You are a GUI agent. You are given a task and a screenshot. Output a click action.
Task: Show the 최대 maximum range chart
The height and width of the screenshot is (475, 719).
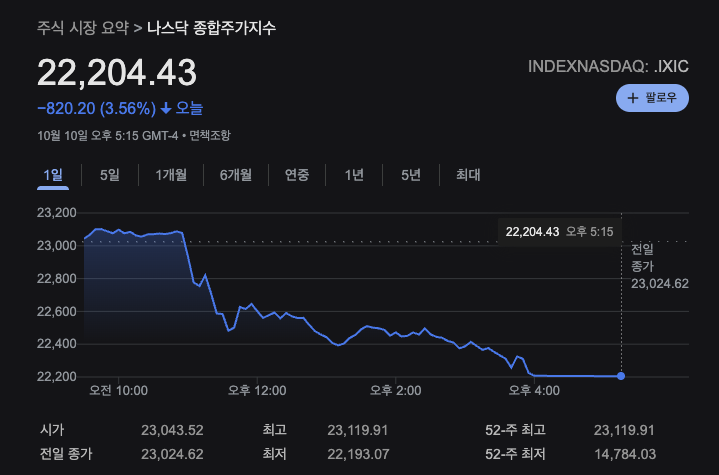pos(468,175)
